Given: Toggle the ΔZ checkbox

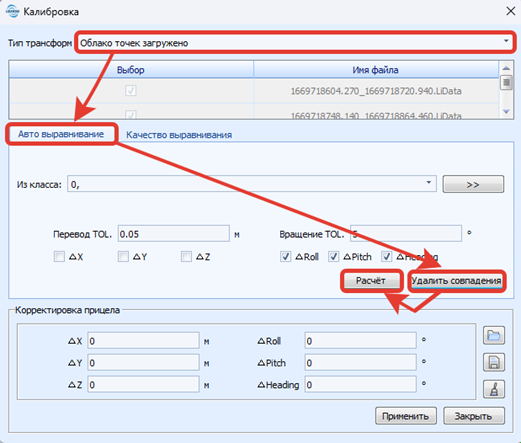Looking at the screenshot, I should pos(186,257).
